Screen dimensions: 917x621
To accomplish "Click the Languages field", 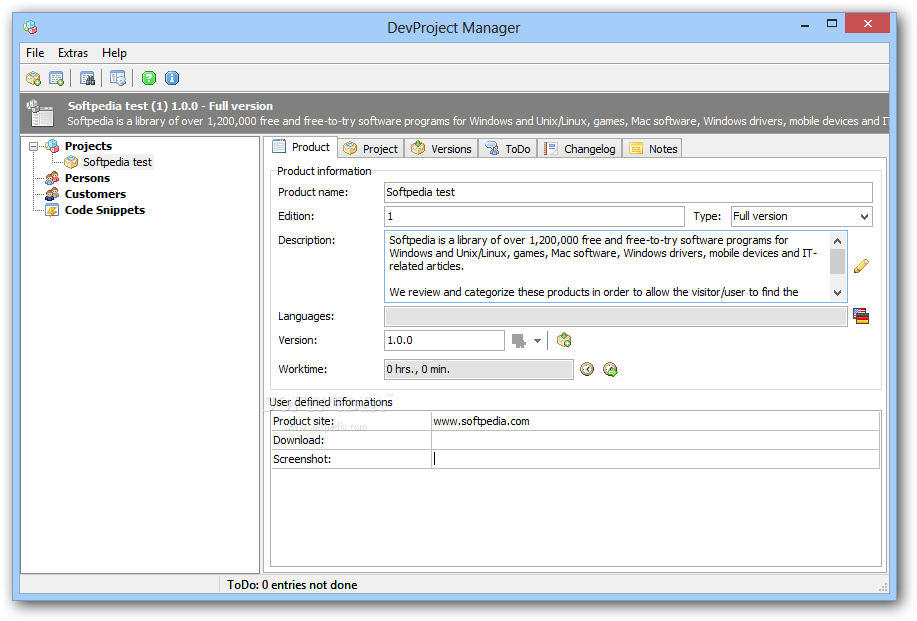I will (615, 316).
